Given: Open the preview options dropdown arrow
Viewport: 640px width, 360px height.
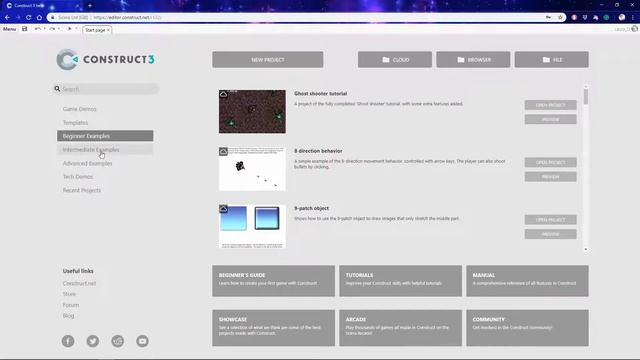Looking at the screenshot, I should (x=76, y=29).
